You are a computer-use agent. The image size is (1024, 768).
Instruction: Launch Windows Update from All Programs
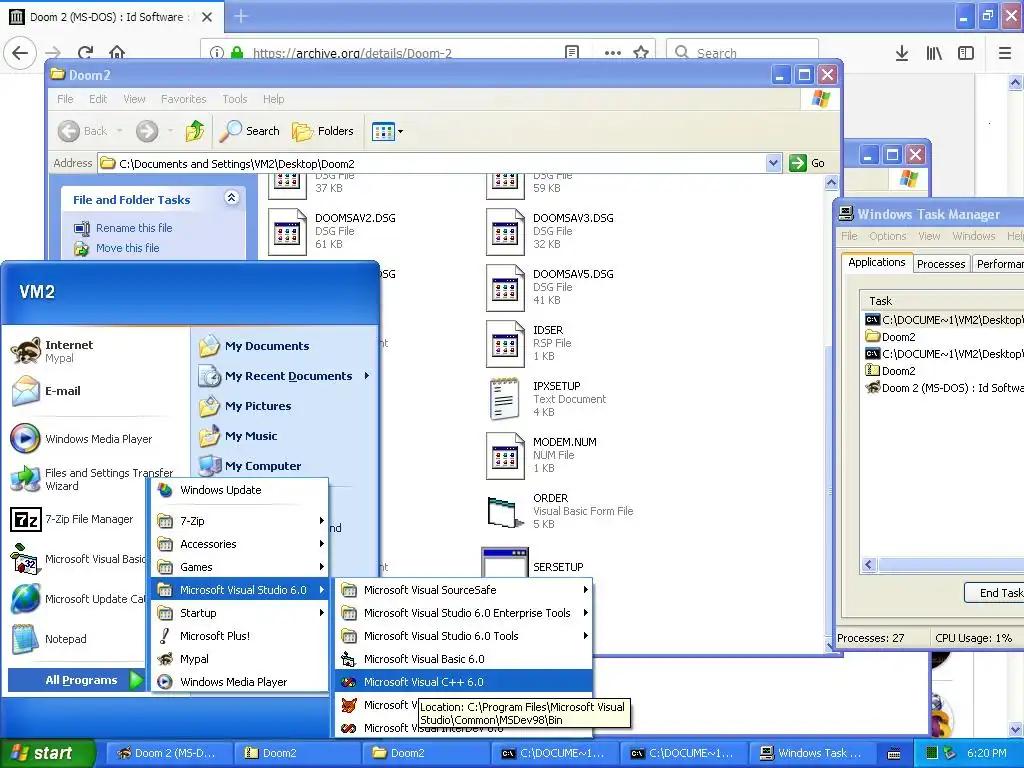pos(240,490)
